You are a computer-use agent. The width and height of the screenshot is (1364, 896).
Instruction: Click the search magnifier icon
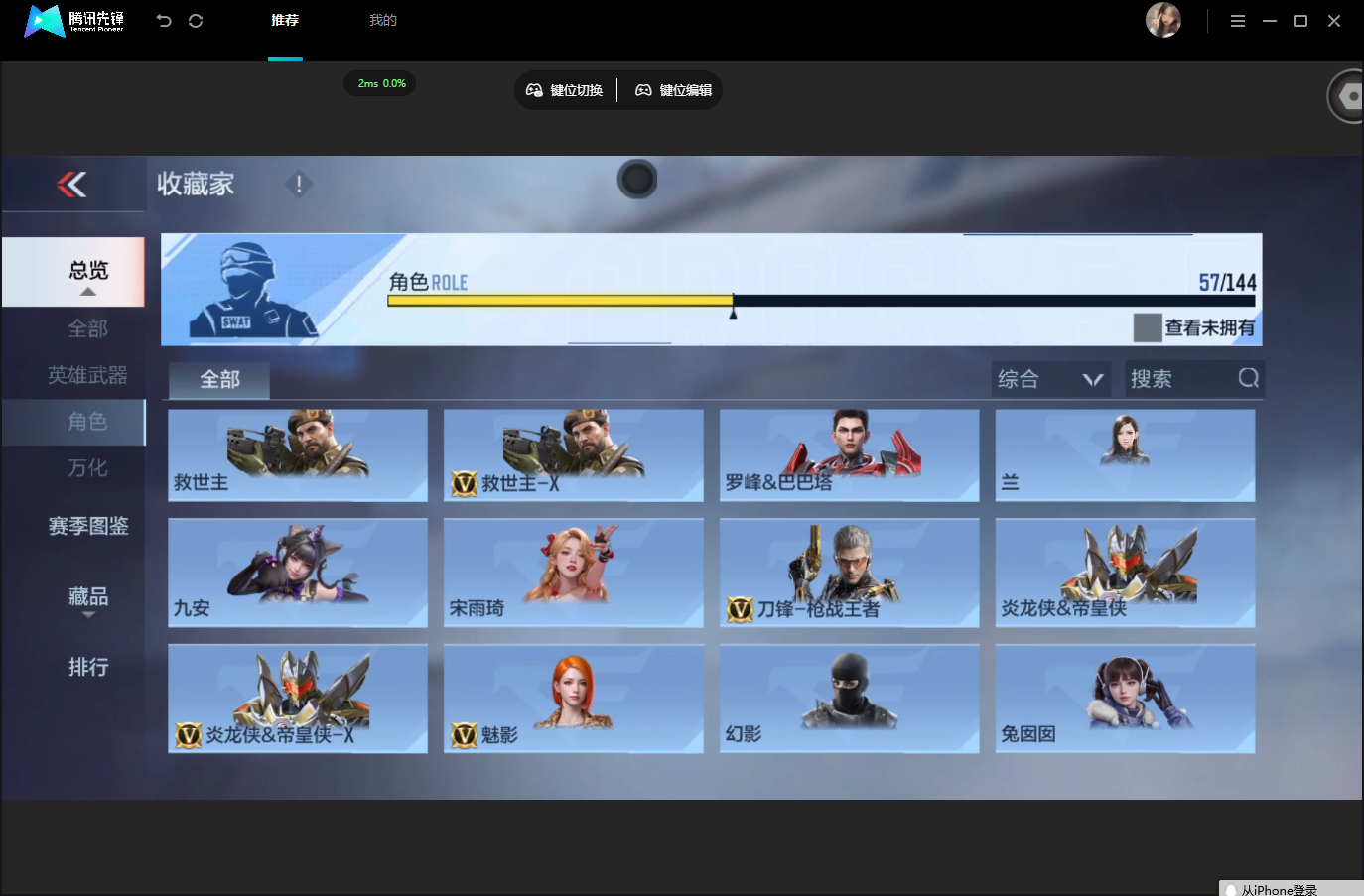1249,378
